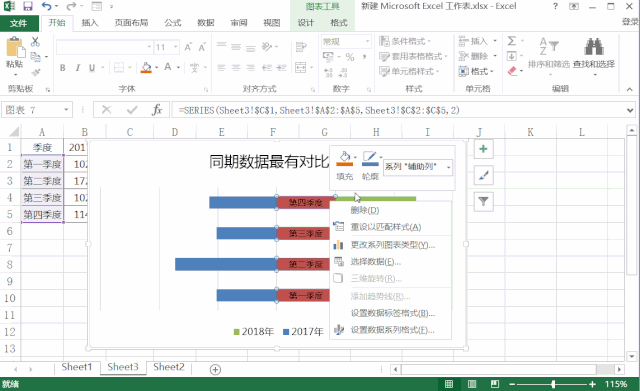The width and height of the screenshot is (640, 391).
Task: Click the Save icon in quick access toolbar
Action: pos(27,6)
